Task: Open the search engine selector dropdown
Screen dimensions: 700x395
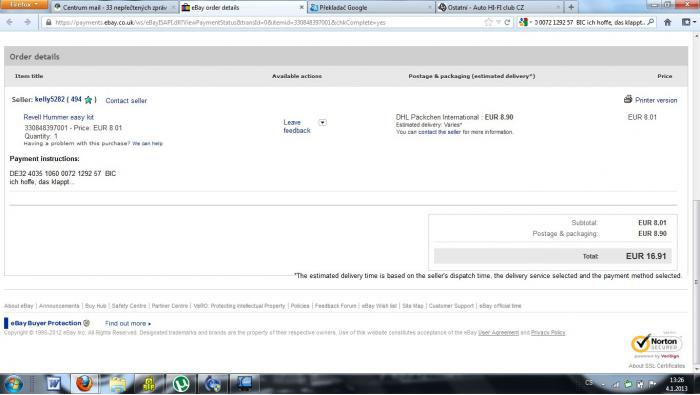Action: pyautogui.click(x=525, y=22)
